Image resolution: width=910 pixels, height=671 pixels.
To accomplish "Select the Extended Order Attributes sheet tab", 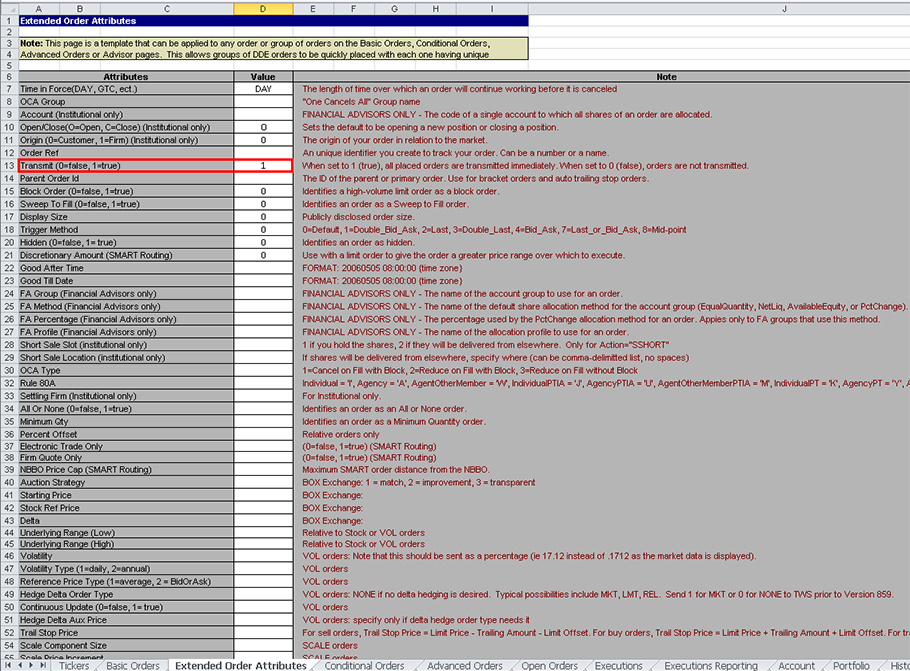I will pos(240,666).
